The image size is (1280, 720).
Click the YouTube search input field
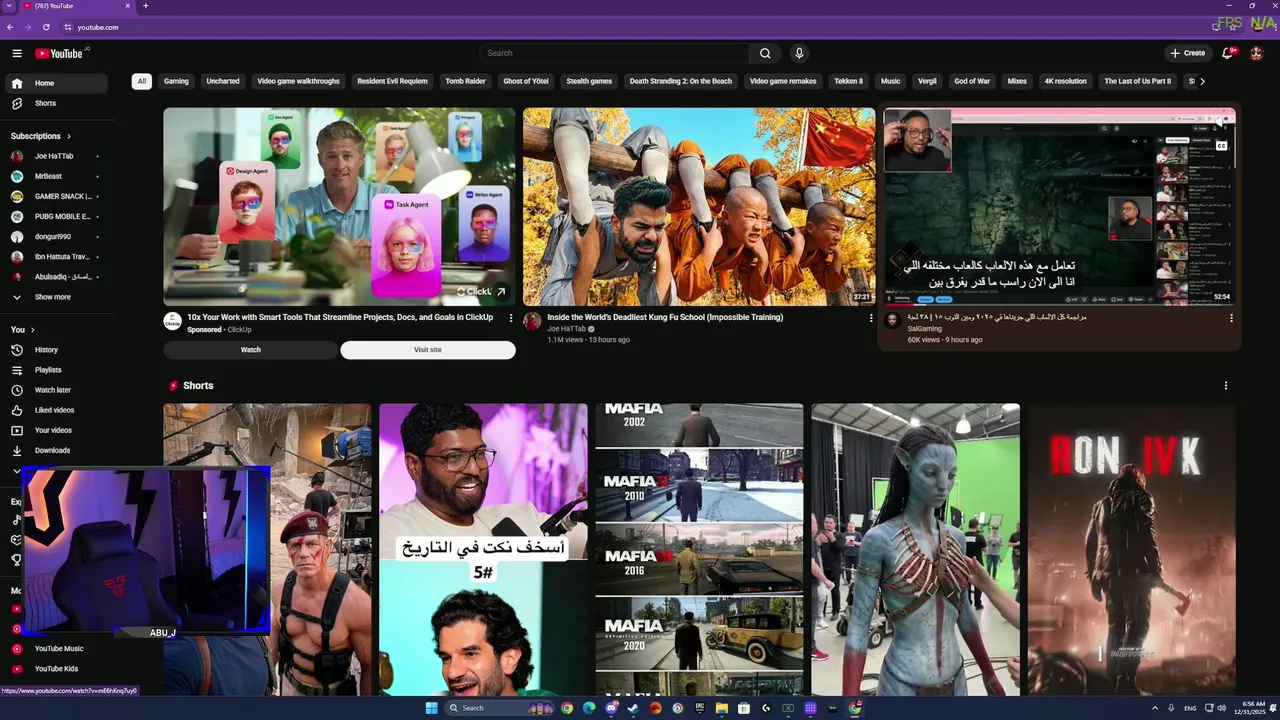point(615,53)
